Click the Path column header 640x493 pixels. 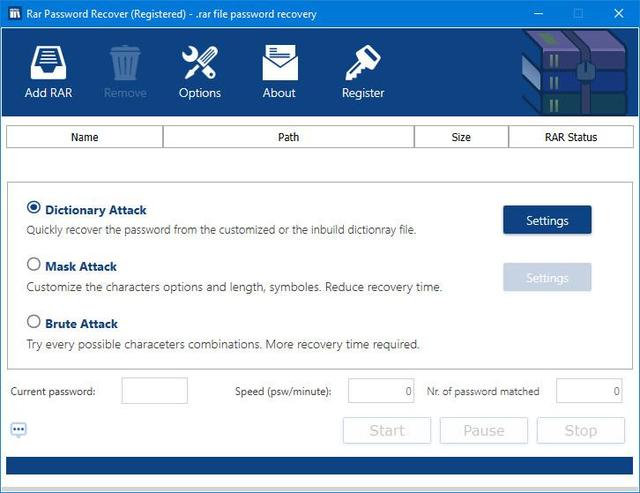tap(288, 137)
